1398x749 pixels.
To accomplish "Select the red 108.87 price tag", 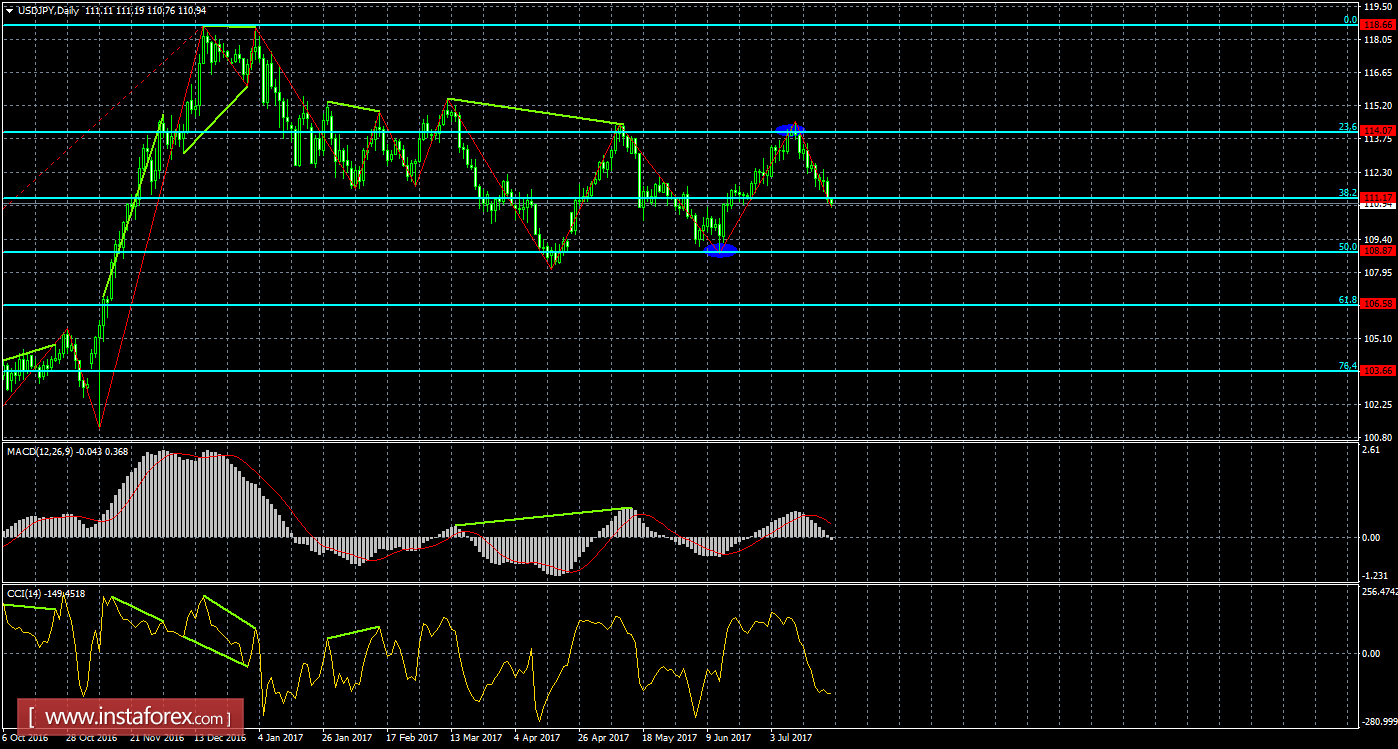I will pos(1379,251).
